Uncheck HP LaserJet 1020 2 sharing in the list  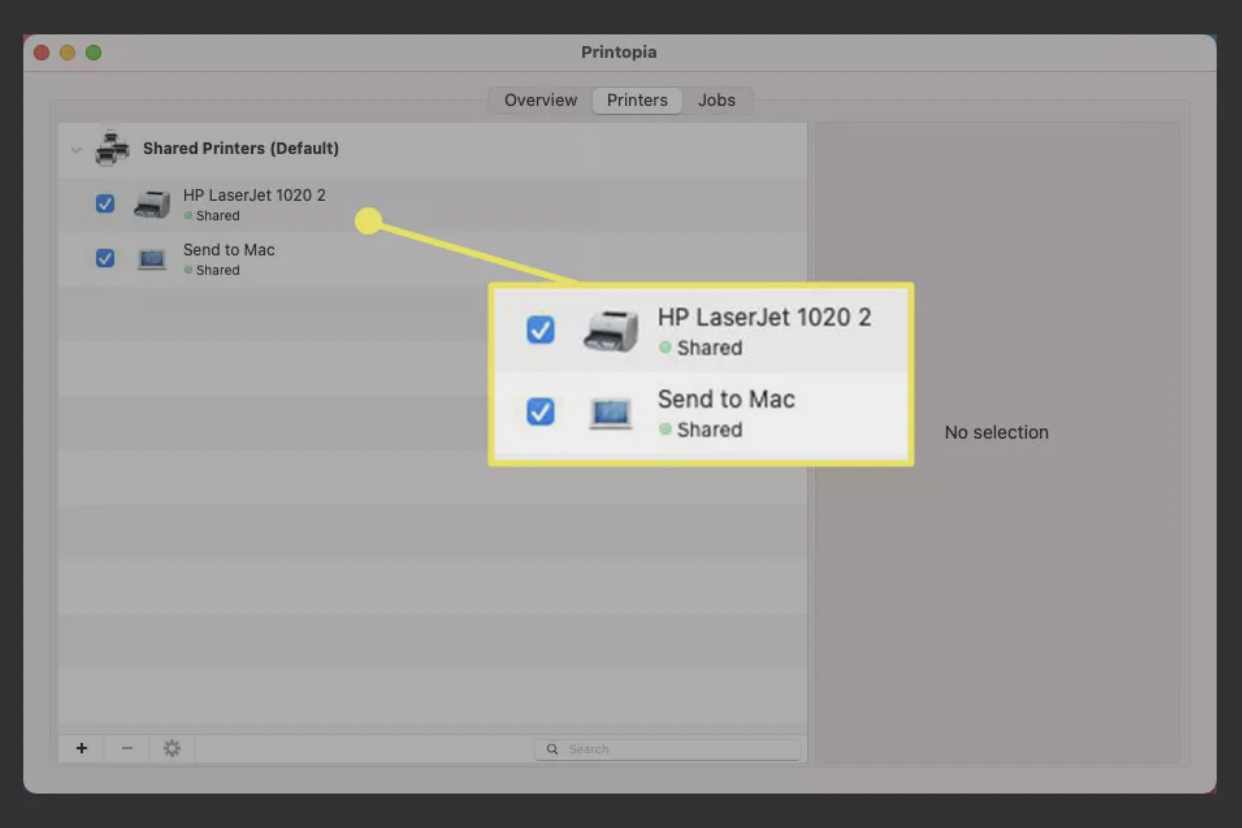[105, 204]
